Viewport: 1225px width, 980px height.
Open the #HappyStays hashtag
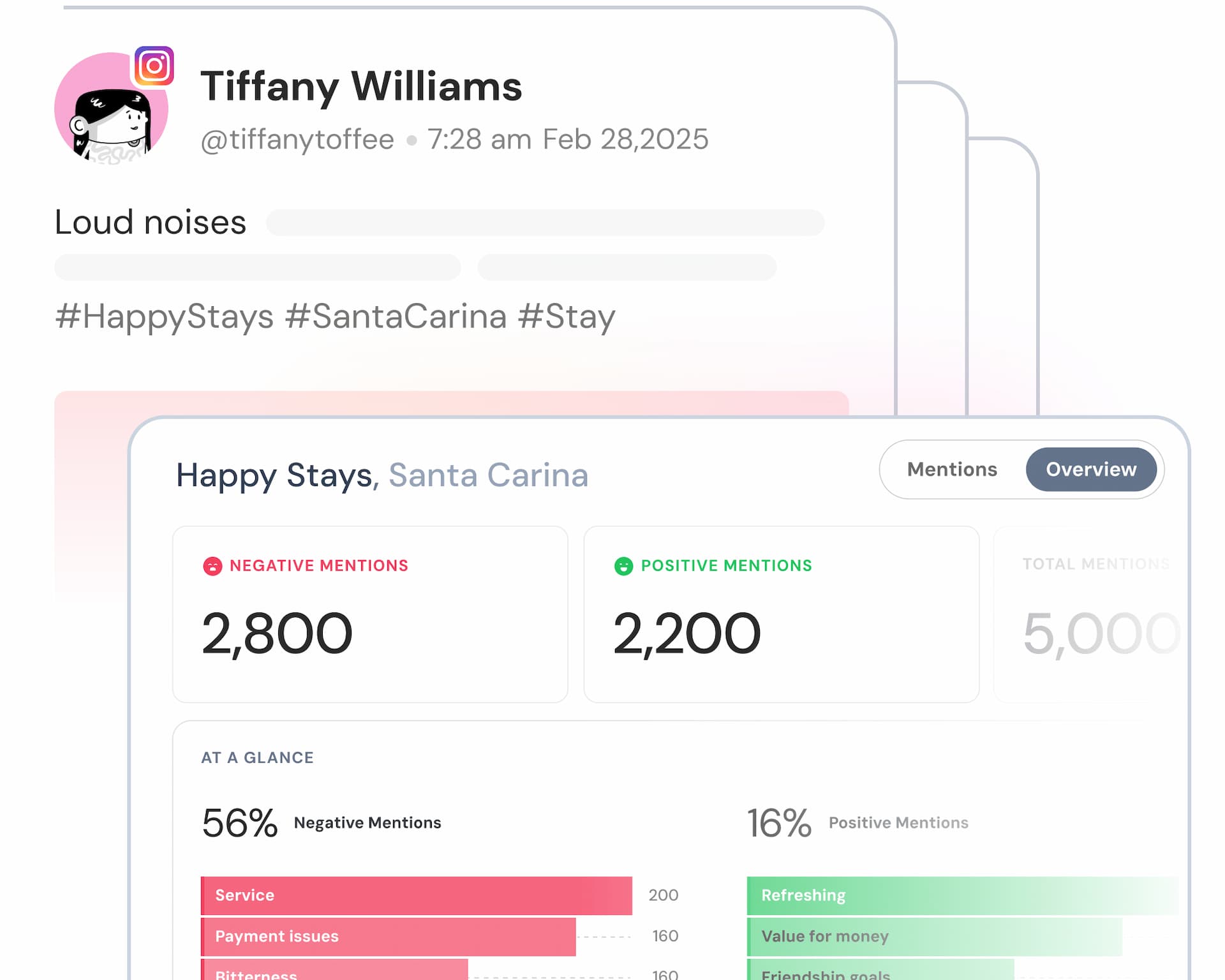pos(165,316)
